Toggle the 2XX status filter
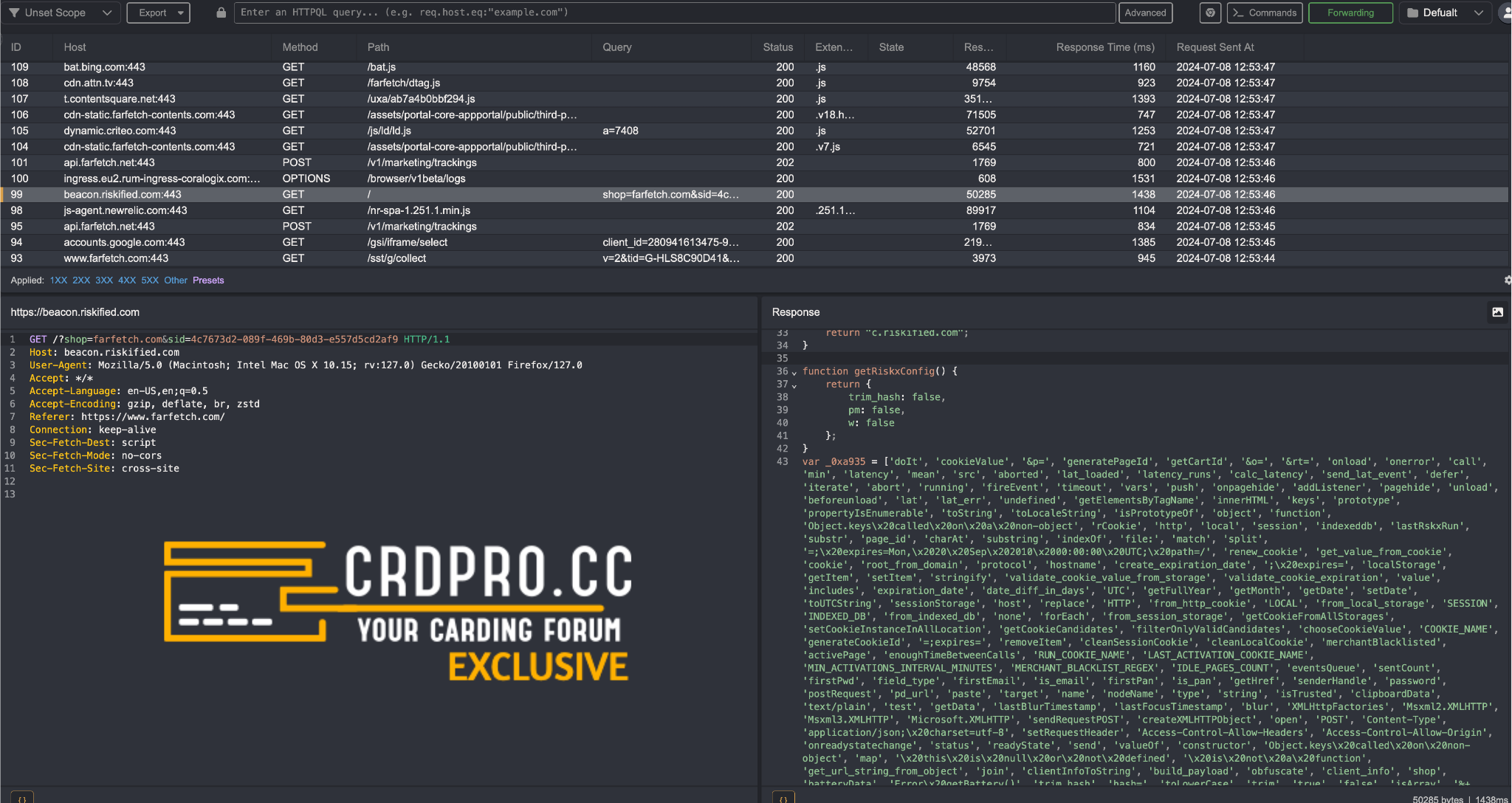This screenshot has height=803, width=1512. click(x=81, y=280)
